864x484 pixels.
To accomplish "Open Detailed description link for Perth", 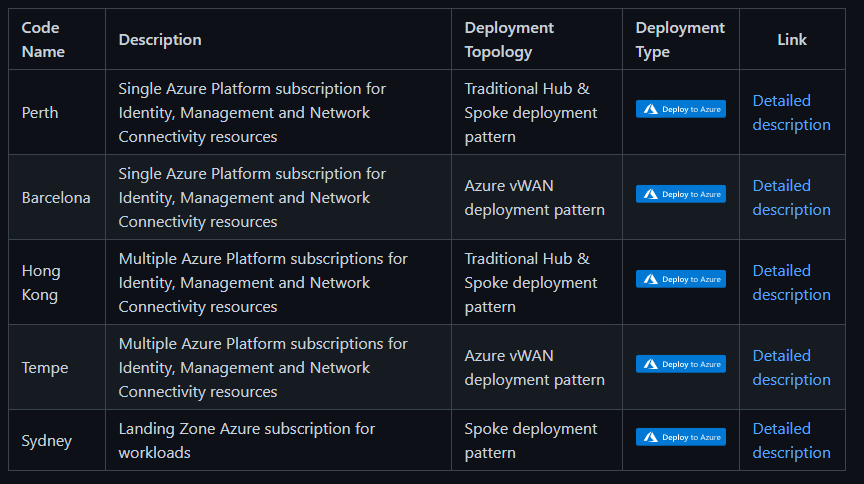I will (x=791, y=112).
